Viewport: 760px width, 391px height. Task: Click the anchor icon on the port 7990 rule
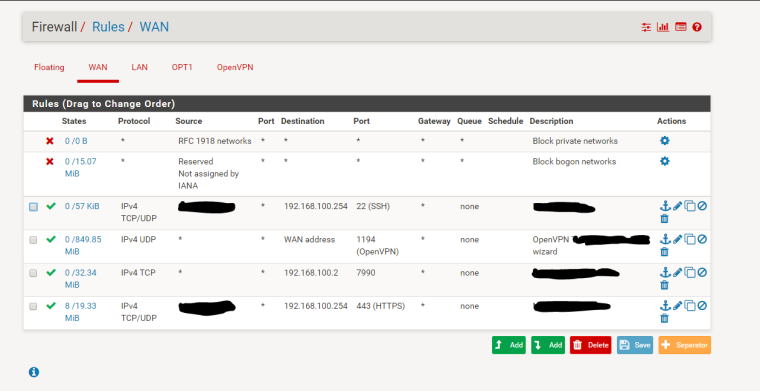[665, 273]
